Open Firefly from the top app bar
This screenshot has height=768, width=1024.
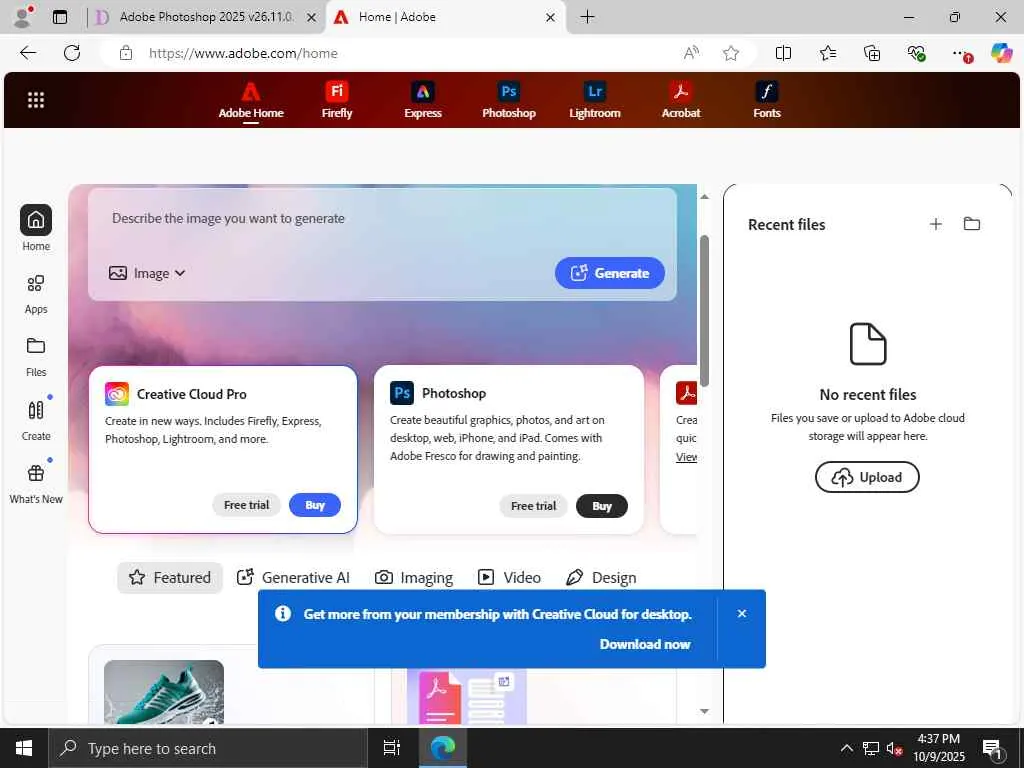pos(337,101)
